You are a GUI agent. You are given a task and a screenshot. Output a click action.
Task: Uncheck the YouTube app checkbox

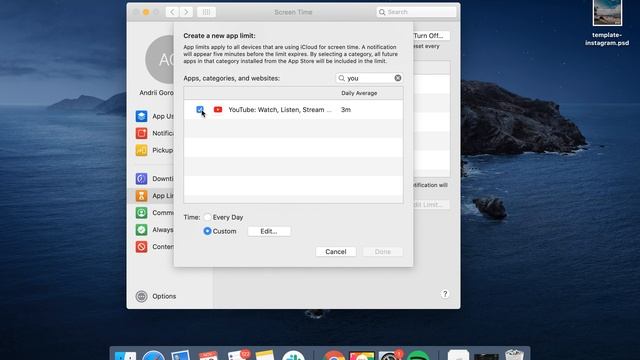click(200, 109)
